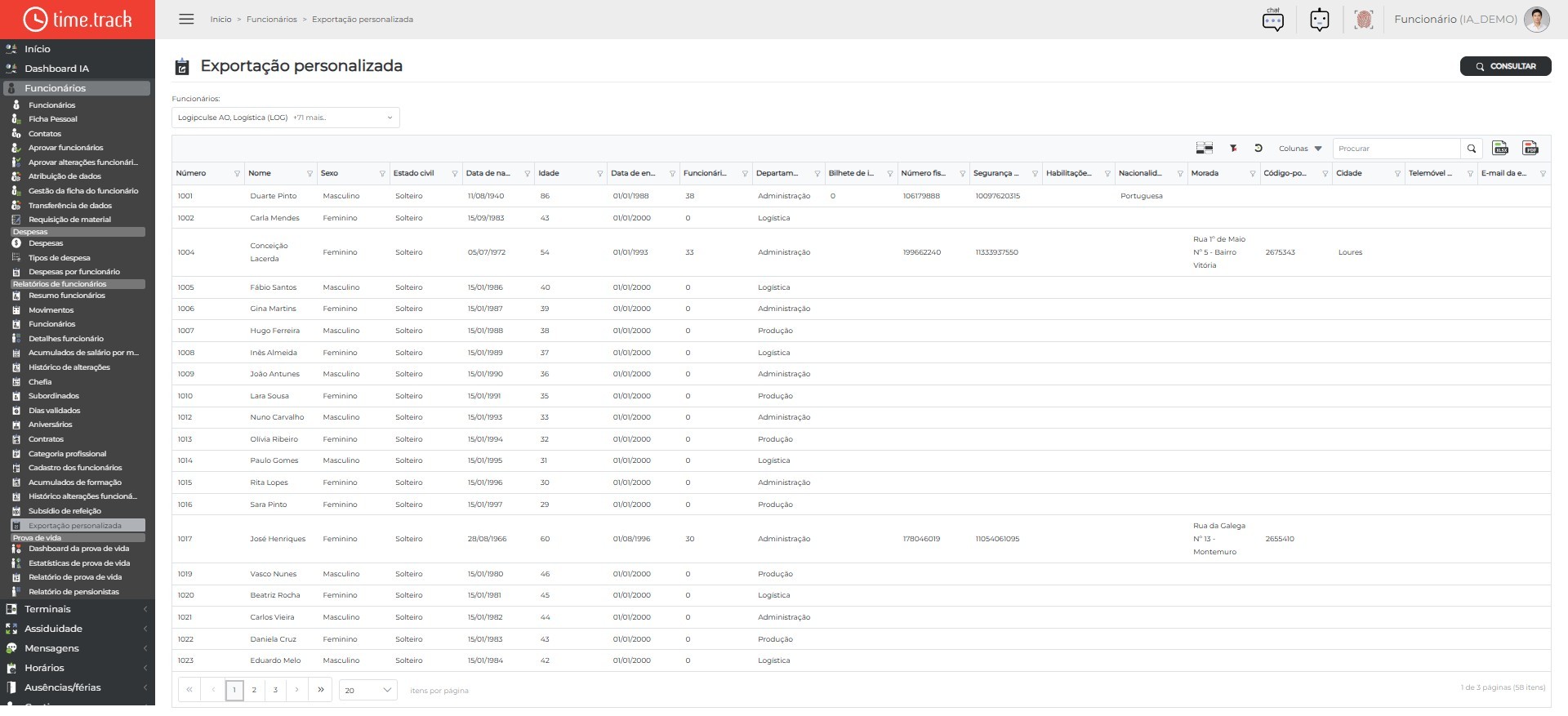Click the CONSULTAR button
This screenshot has height=716, width=1568.
pyautogui.click(x=1505, y=66)
